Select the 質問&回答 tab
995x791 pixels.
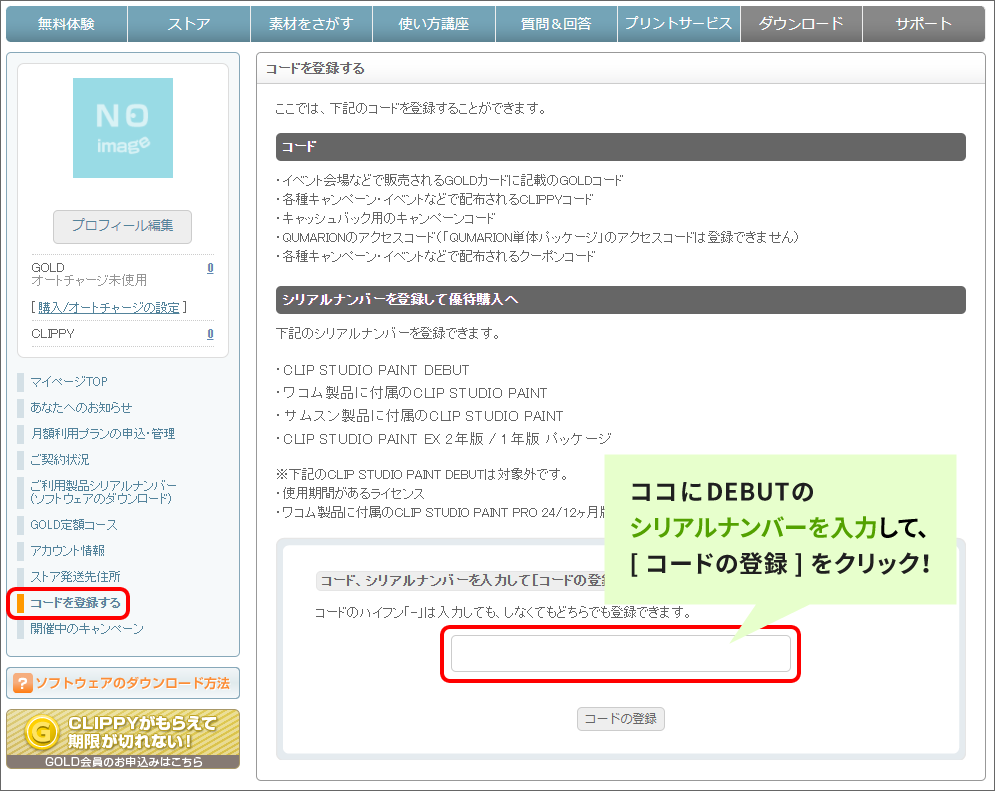556,24
